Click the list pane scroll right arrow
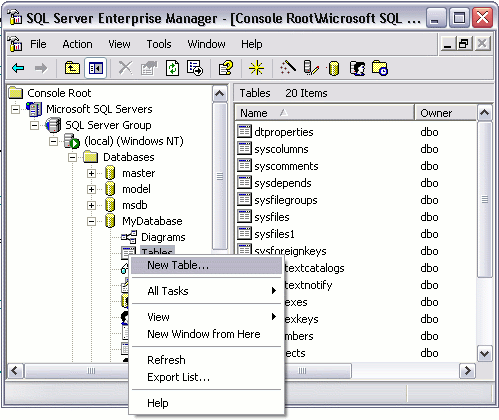 click(467, 370)
